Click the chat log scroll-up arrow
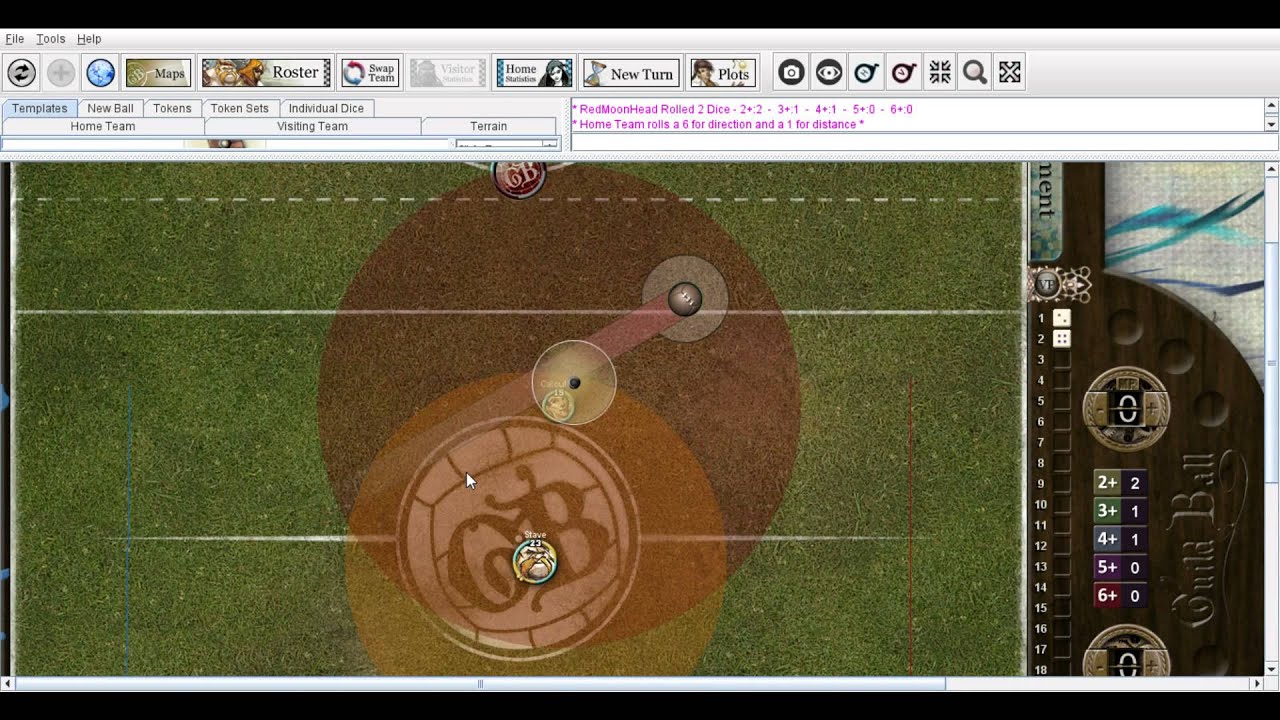The height and width of the screenshot is (720, 1280). (1271, 106)
